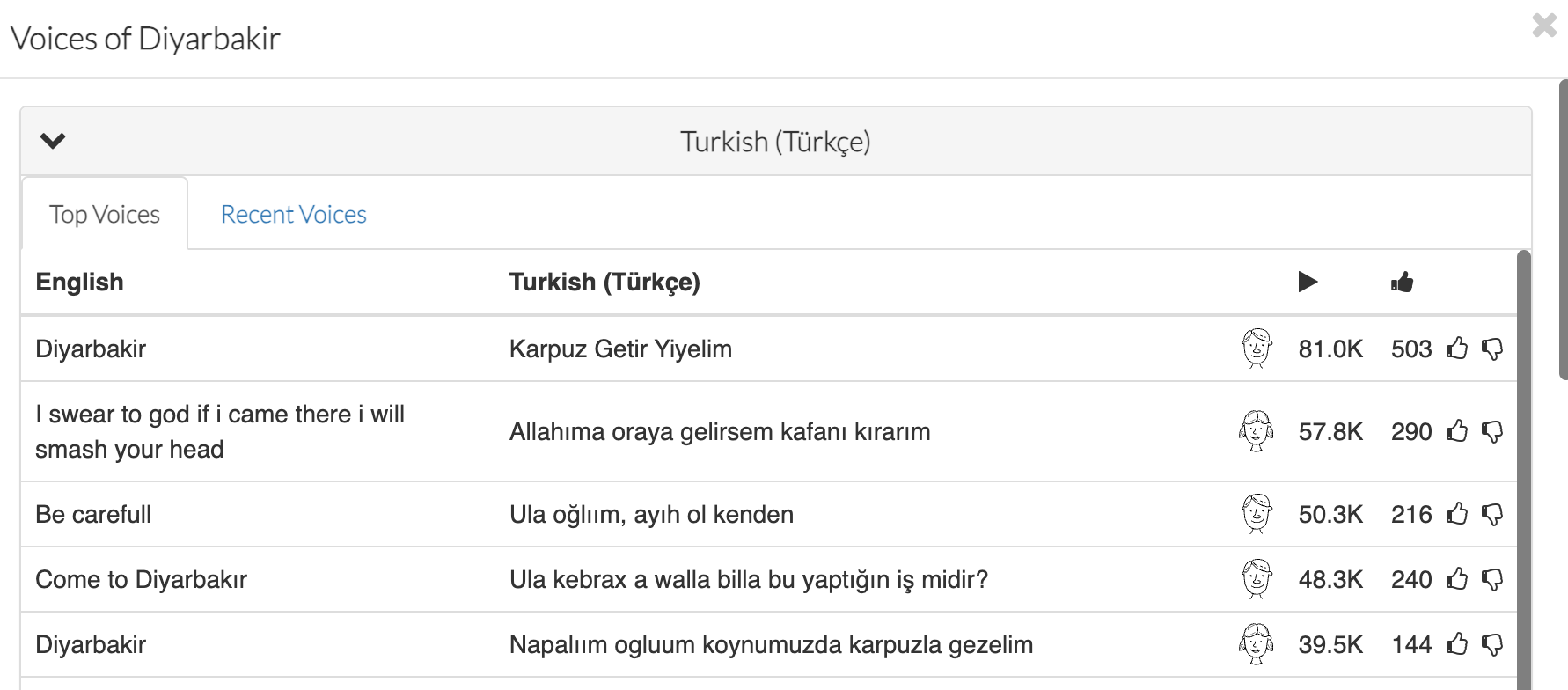Thumbs down 'Karpuz Getir Yiyelim' voice
The image size is (1568, 690).
point(1492,349)
